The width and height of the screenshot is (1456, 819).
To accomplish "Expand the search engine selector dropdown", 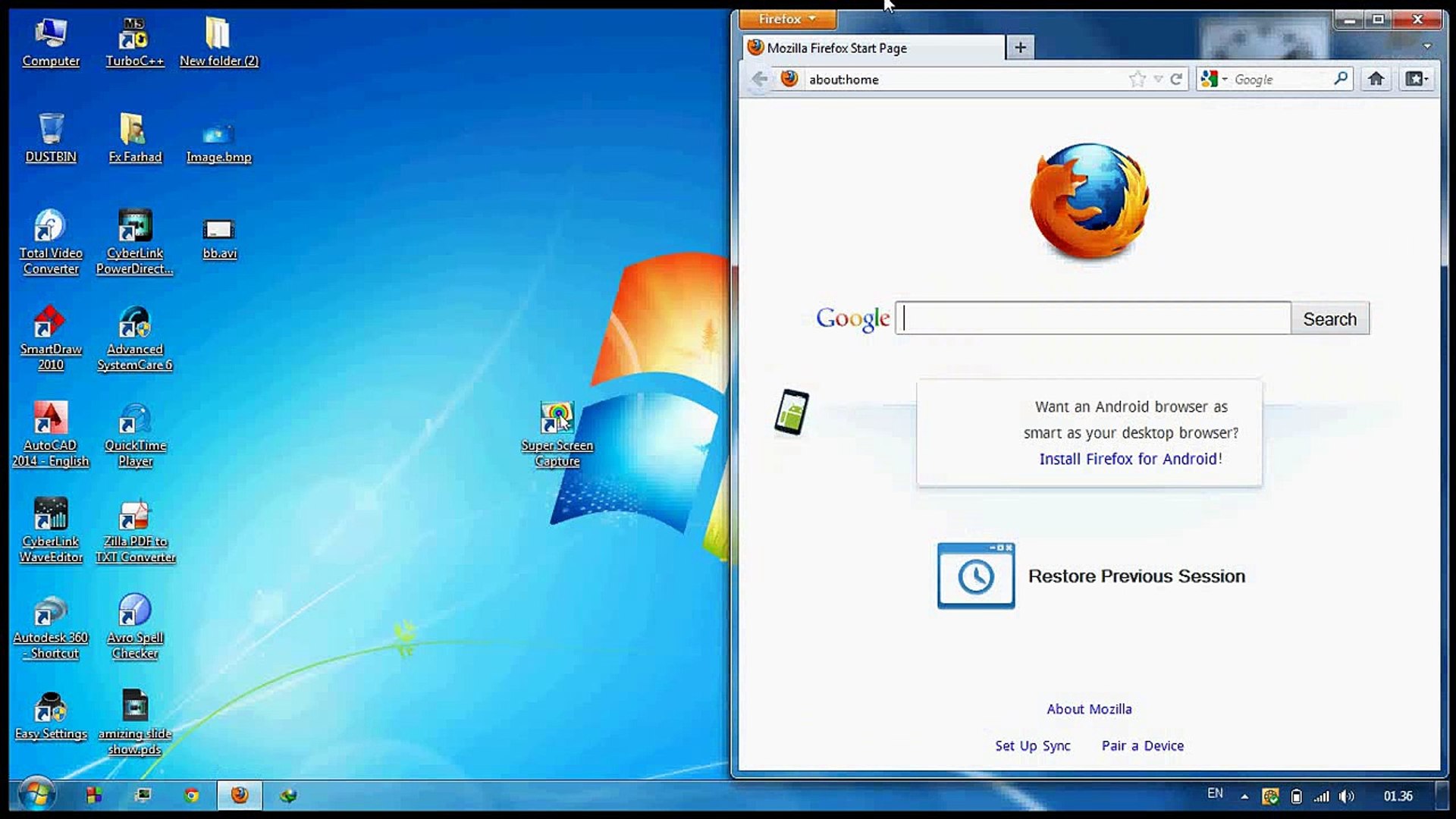I will (x=1223, y=79).
